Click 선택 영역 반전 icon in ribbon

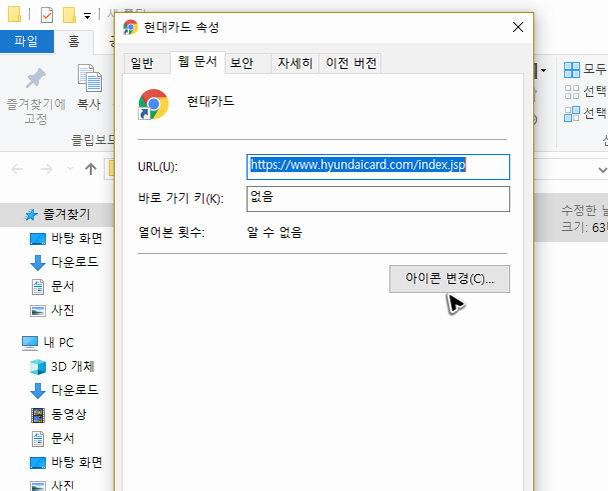coord(572,114)
